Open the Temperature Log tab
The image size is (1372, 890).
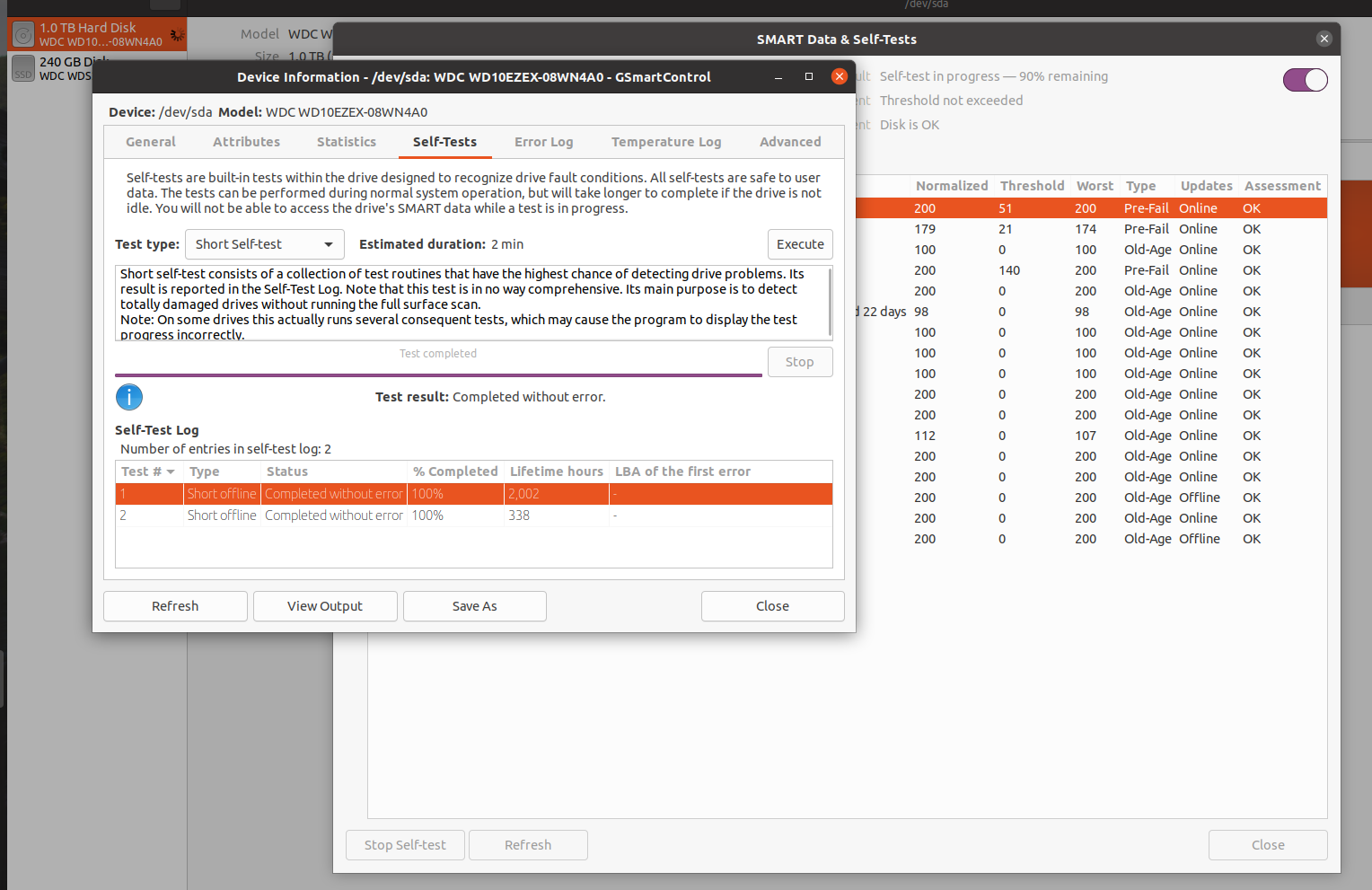(665, 142)
